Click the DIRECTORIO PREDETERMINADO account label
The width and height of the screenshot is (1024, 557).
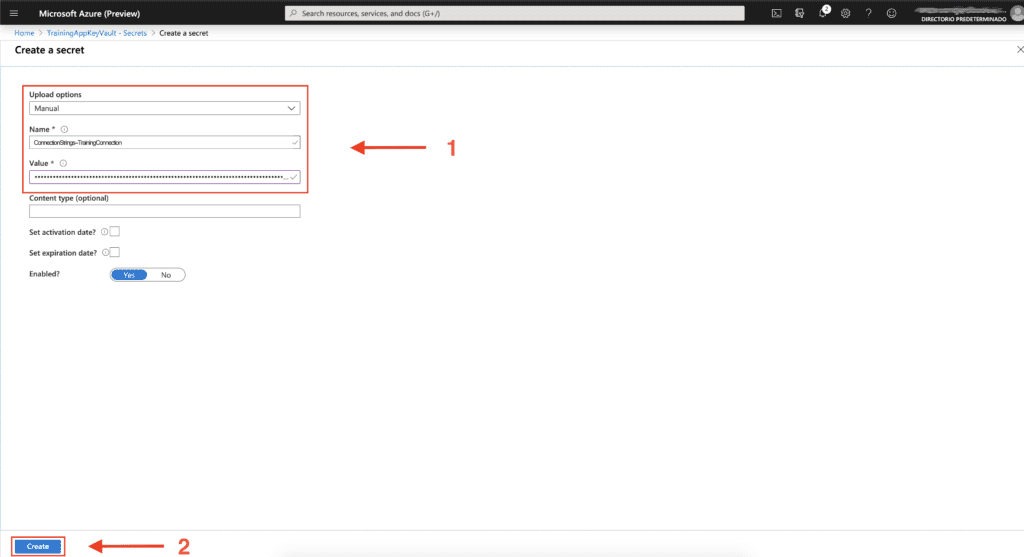tap(963, 19)
